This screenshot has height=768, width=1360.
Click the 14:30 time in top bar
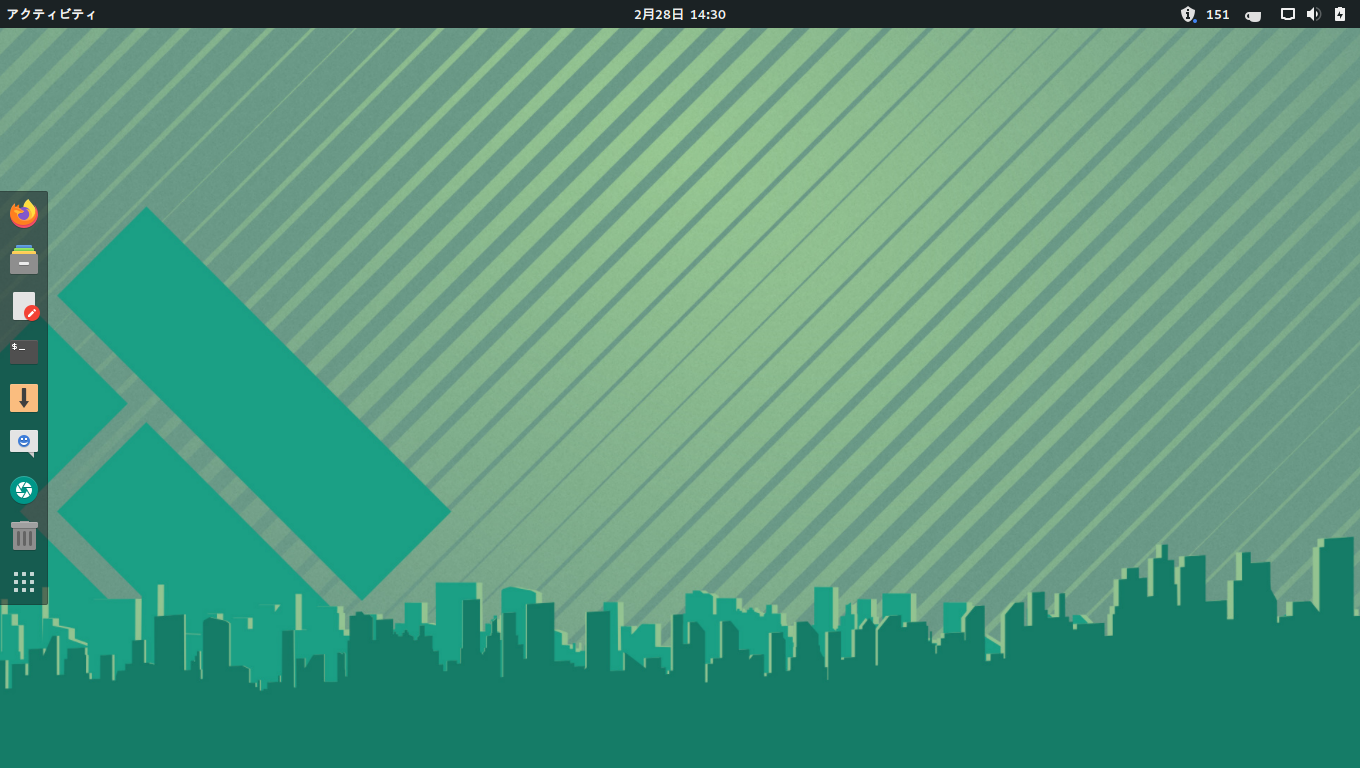[x=708, y=14]
